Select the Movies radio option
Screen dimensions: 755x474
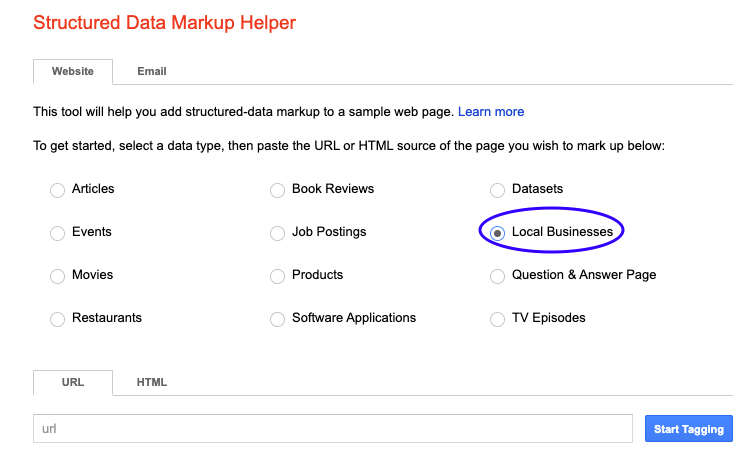point(58,276)
